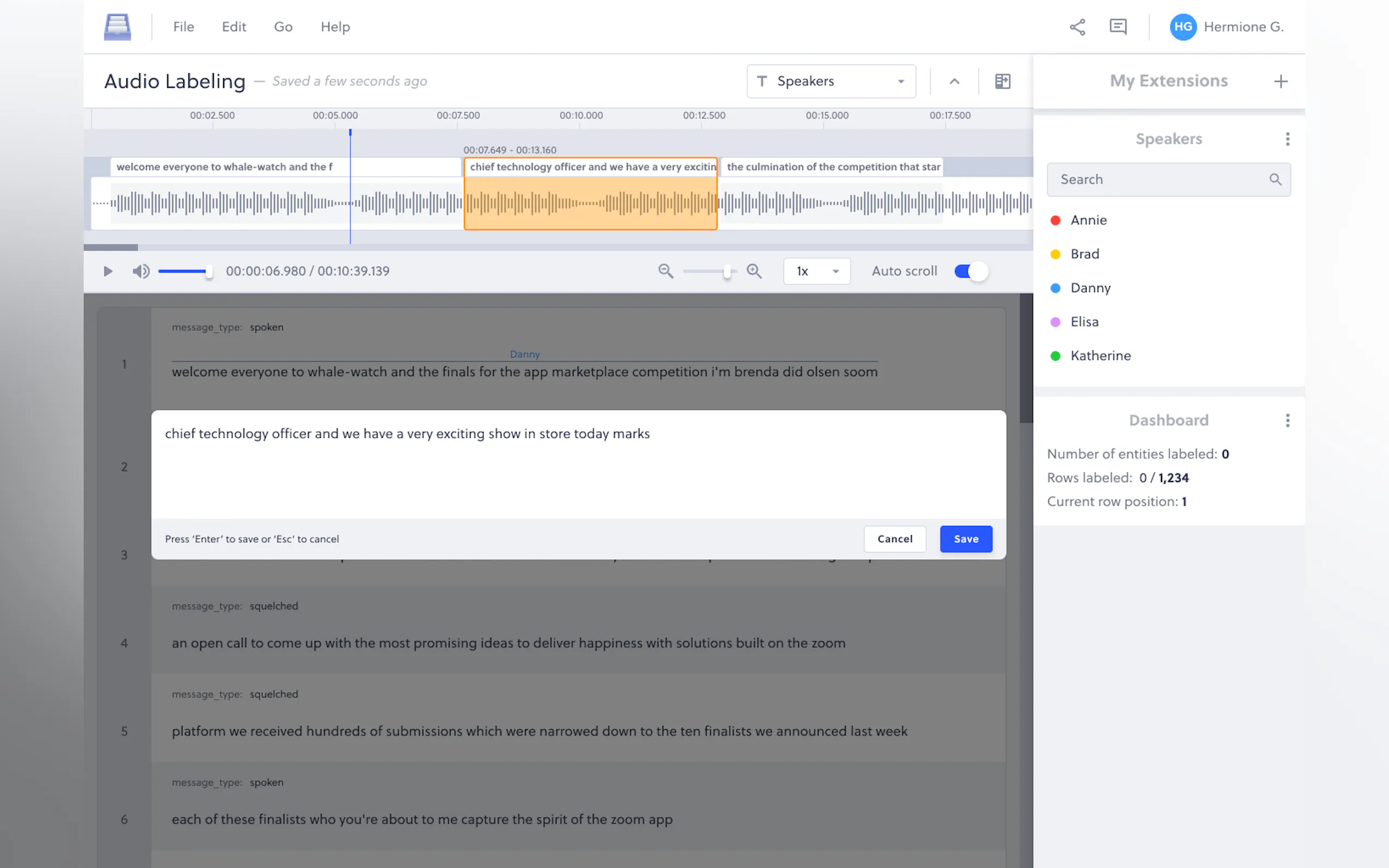Toggle the Auto scroll switch
1389x868 pixels.
point(971,271)
